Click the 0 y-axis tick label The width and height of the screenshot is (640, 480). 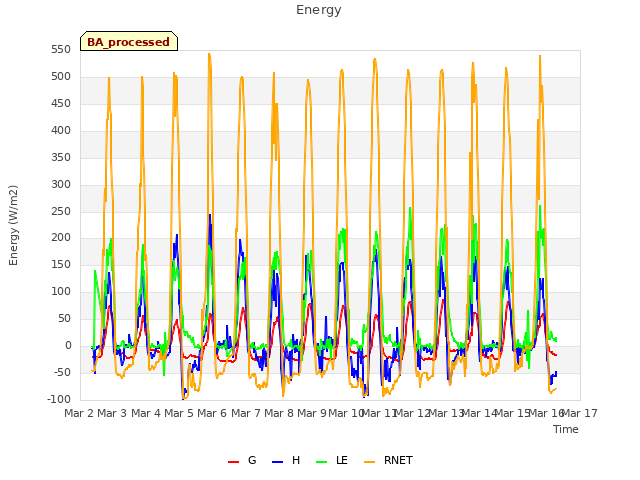68,345
